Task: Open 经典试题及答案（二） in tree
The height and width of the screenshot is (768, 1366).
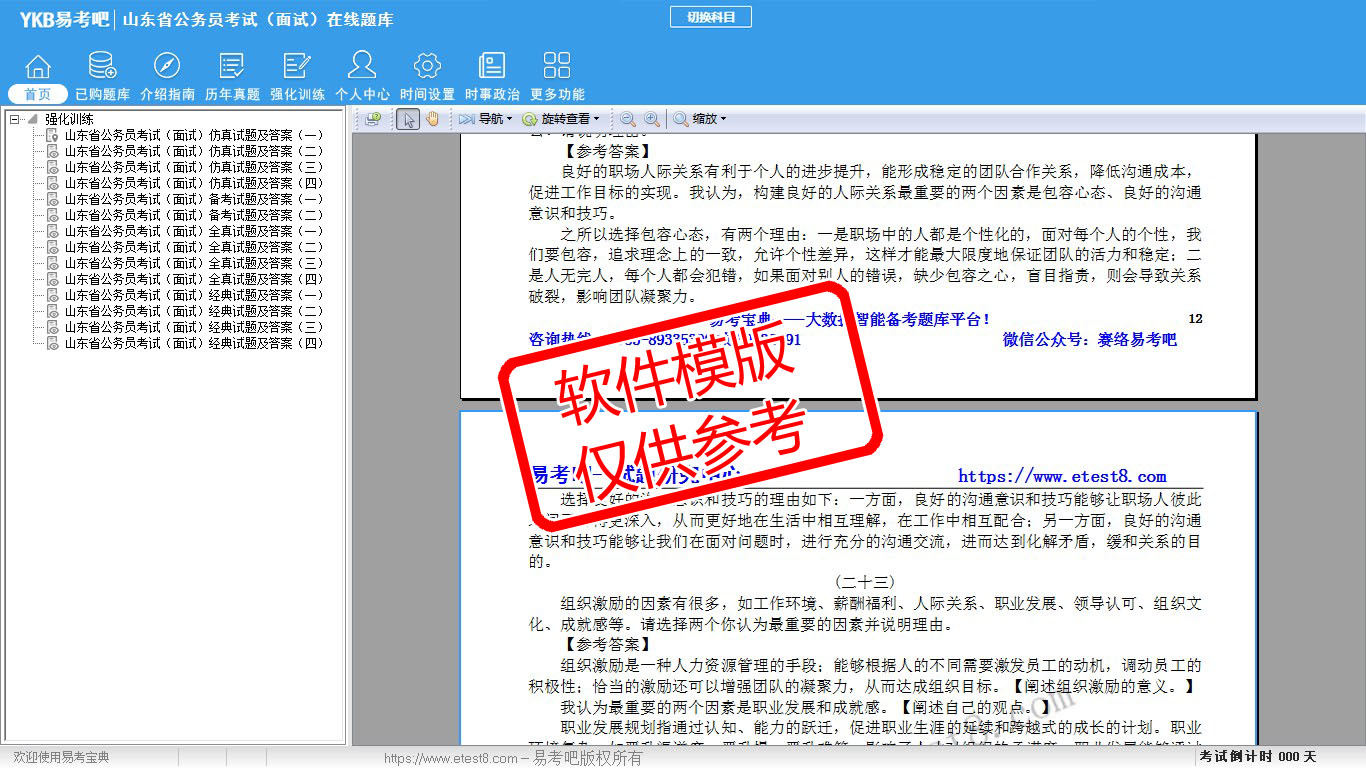Action: coord(194,311)
